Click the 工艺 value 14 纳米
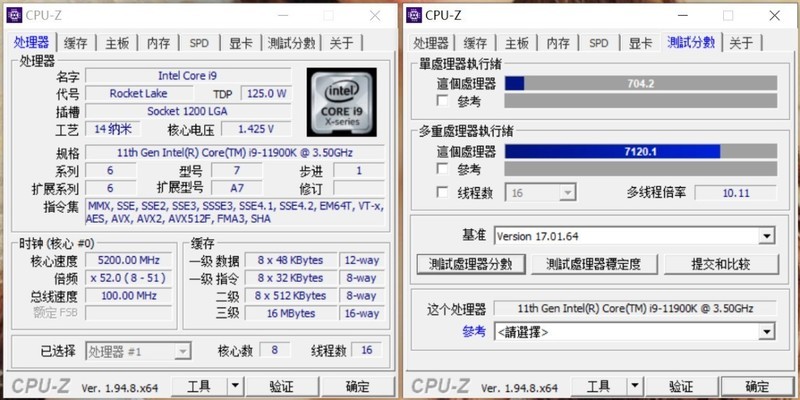800x400 pixels. click(113, 129)
